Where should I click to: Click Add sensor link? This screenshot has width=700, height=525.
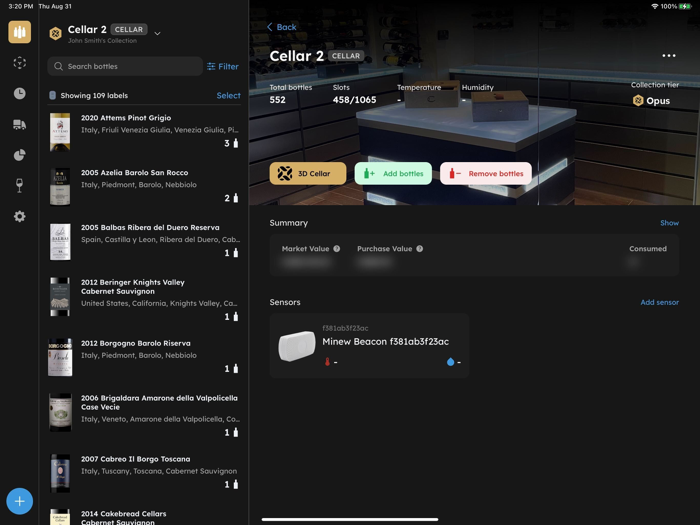point(659,302)
